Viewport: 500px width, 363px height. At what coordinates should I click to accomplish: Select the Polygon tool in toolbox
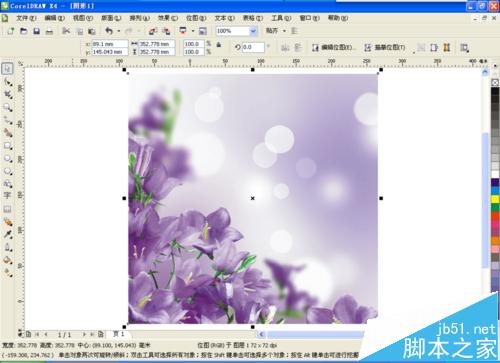7,171
